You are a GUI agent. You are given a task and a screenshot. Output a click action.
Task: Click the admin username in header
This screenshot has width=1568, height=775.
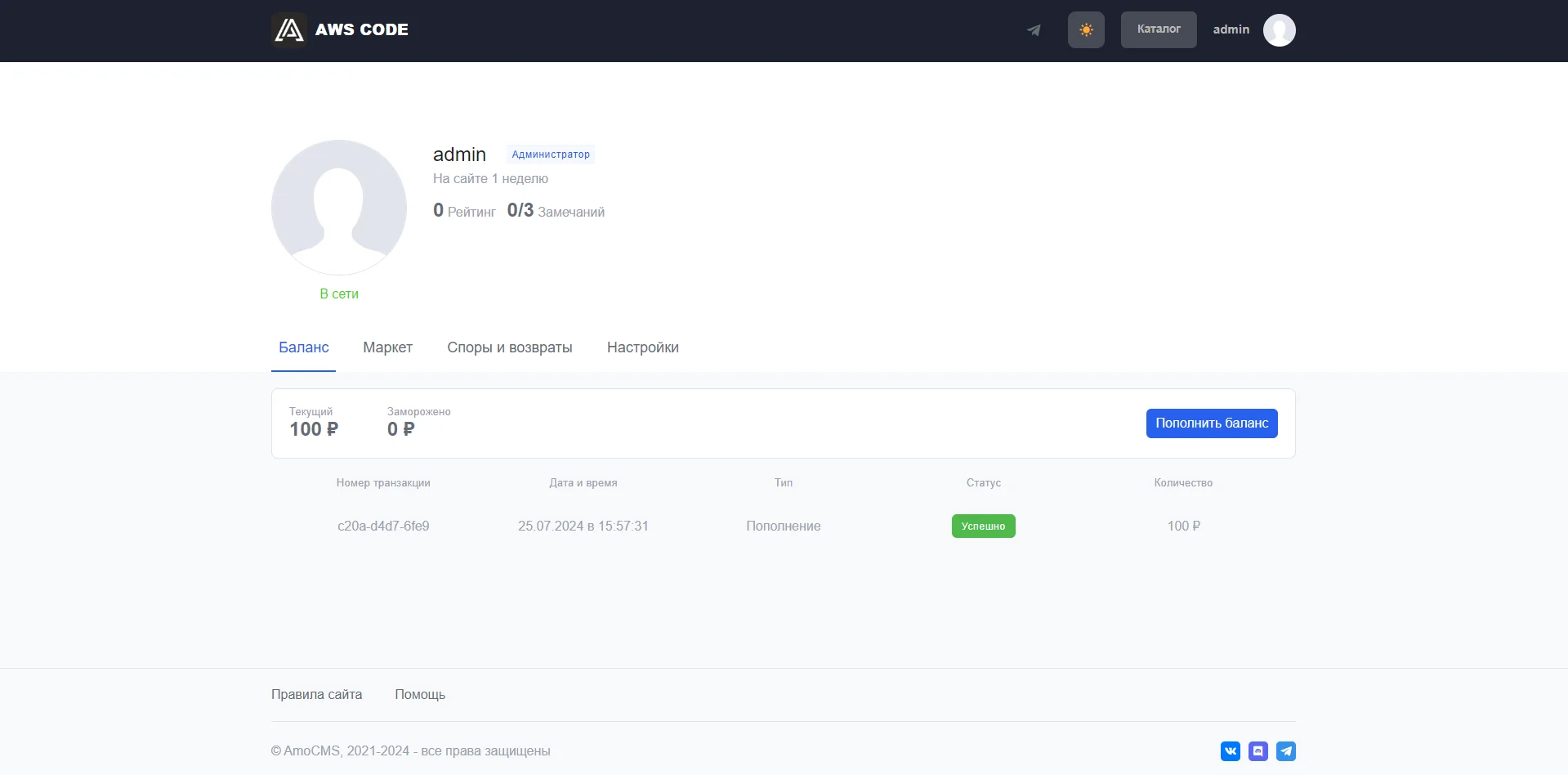coord(1231,29)
